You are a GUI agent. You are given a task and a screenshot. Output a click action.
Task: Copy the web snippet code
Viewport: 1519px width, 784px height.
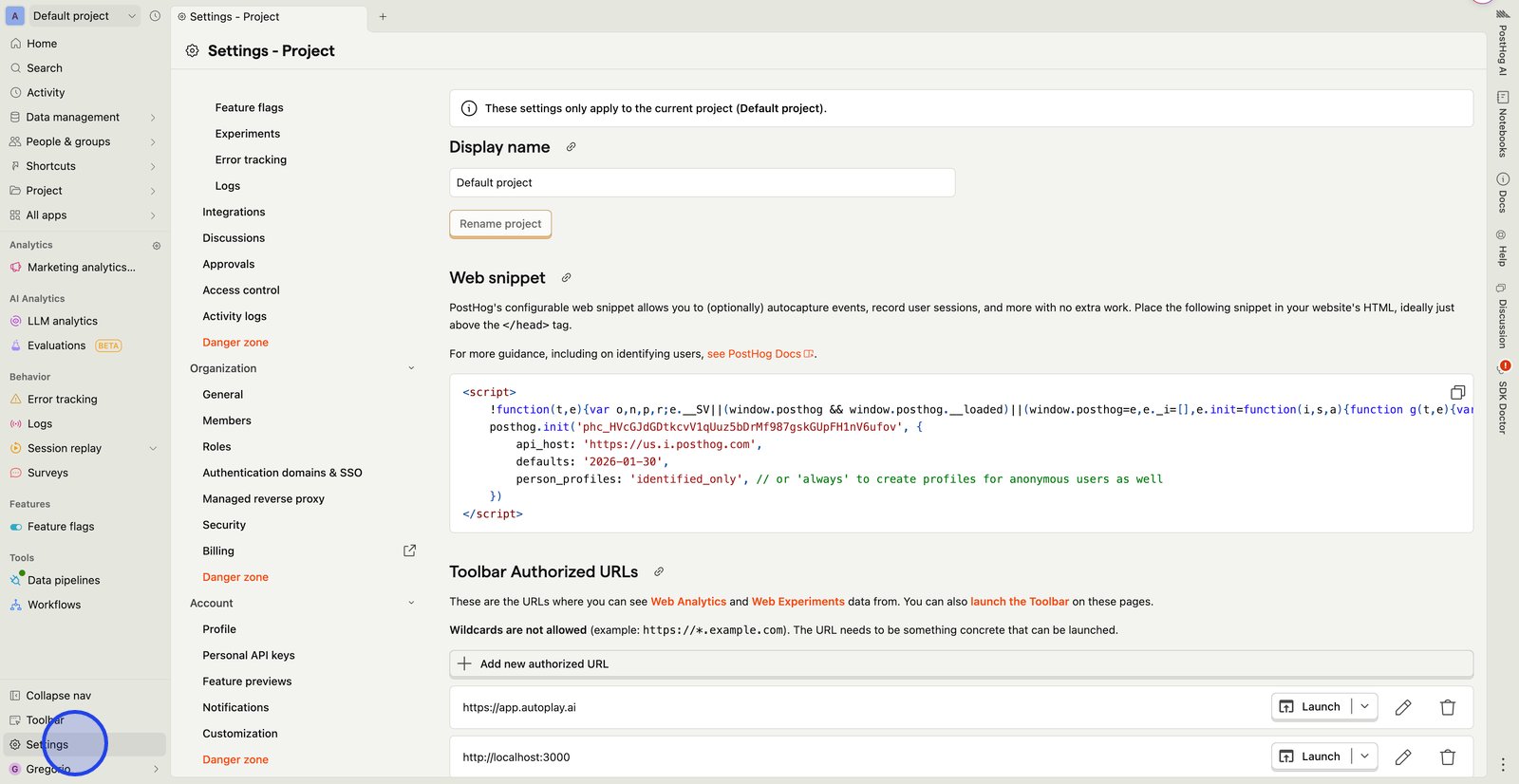coord(1457,393)
